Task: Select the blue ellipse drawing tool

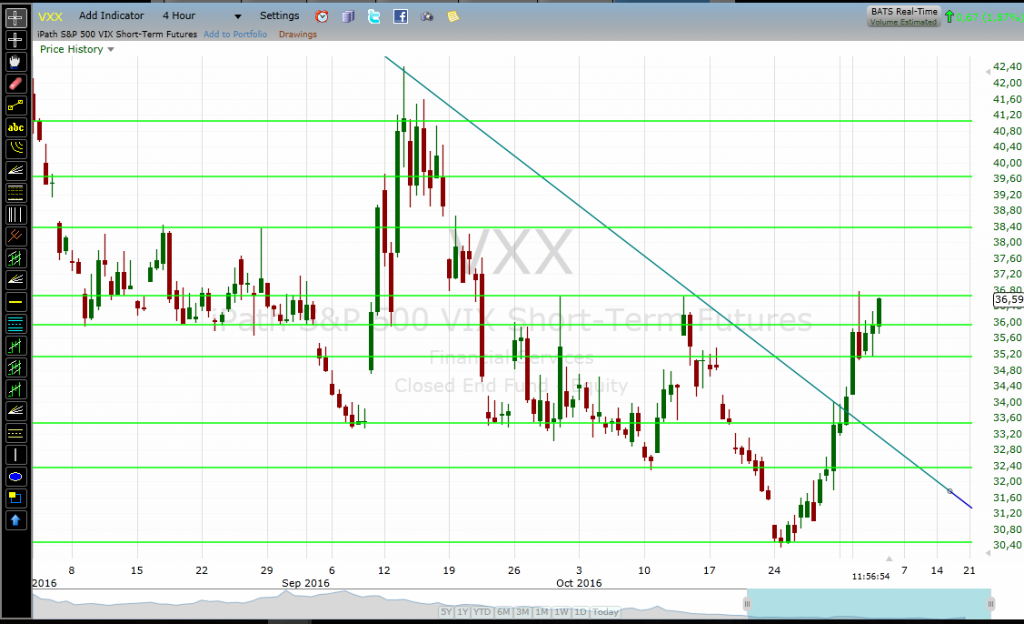Action: tap(16, 477)
